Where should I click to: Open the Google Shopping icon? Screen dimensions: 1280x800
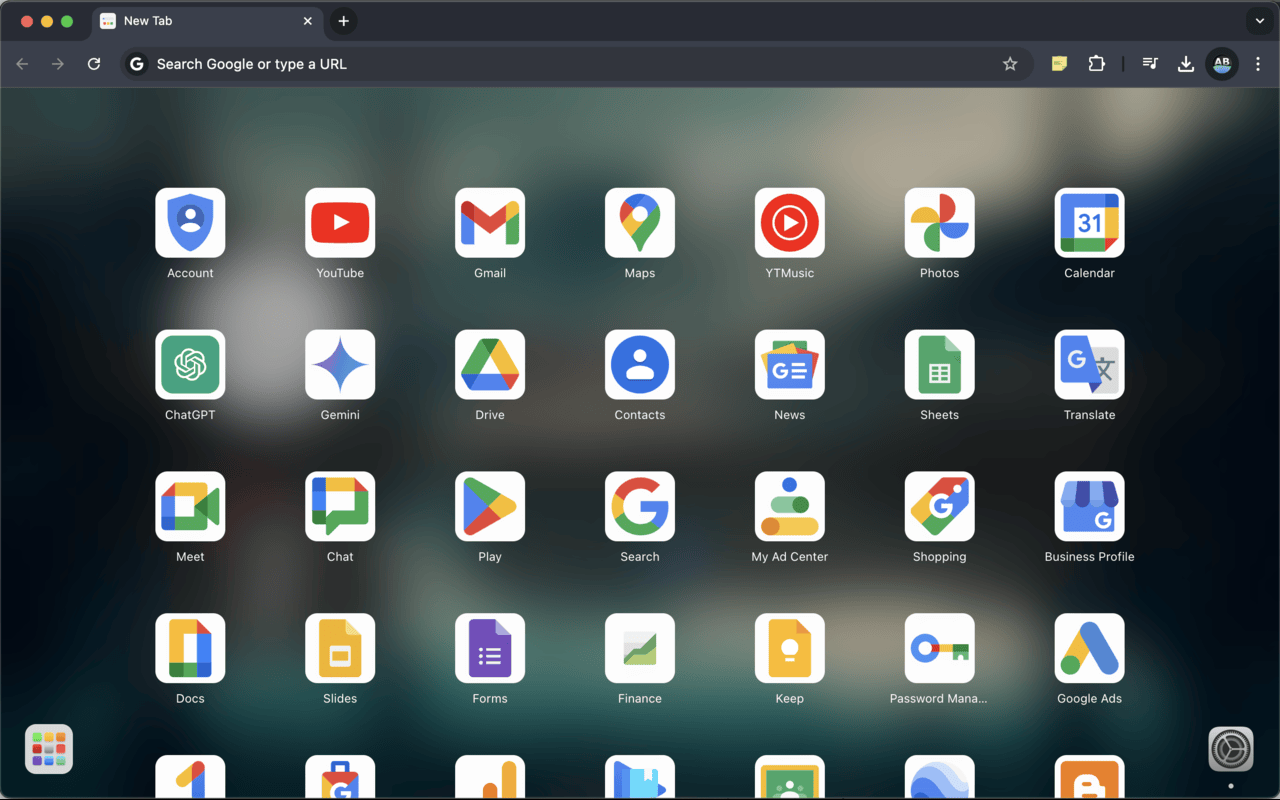[x=940, y=507]
